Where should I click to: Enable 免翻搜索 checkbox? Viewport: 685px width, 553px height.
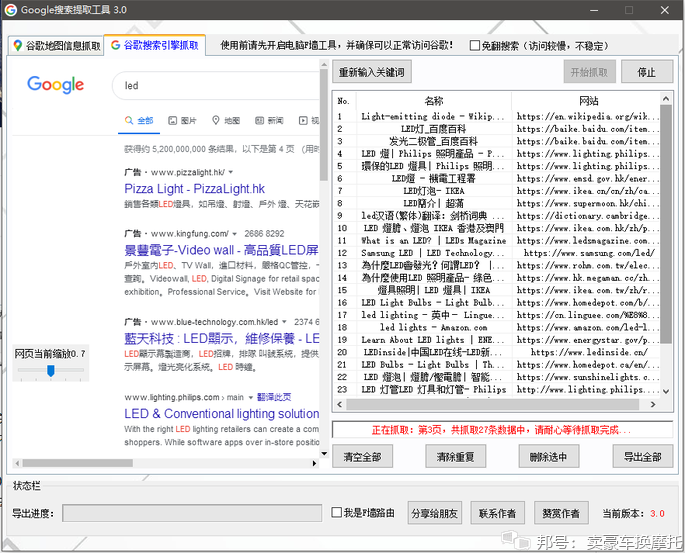474,46
